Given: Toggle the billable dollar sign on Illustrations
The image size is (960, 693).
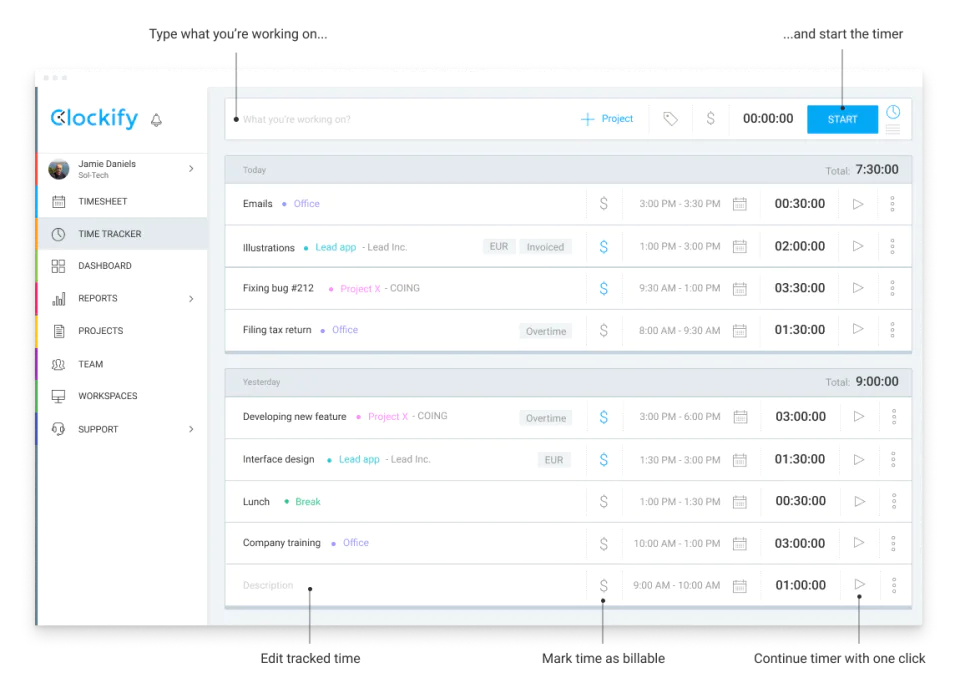Looking at the screenshot, I should pyautogui.click(x=603, y=247).
